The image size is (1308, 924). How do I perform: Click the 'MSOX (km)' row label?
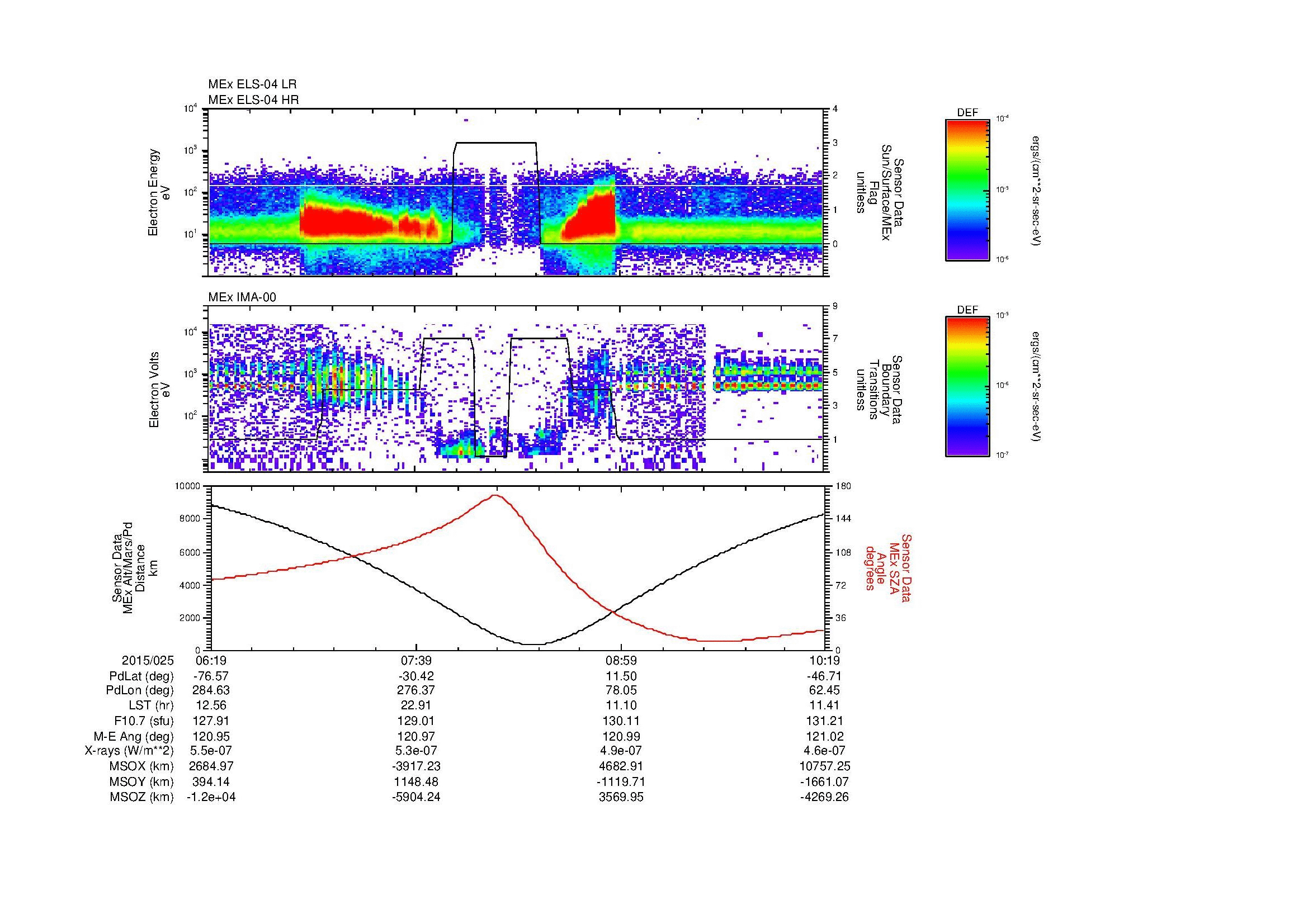point(141,766)
